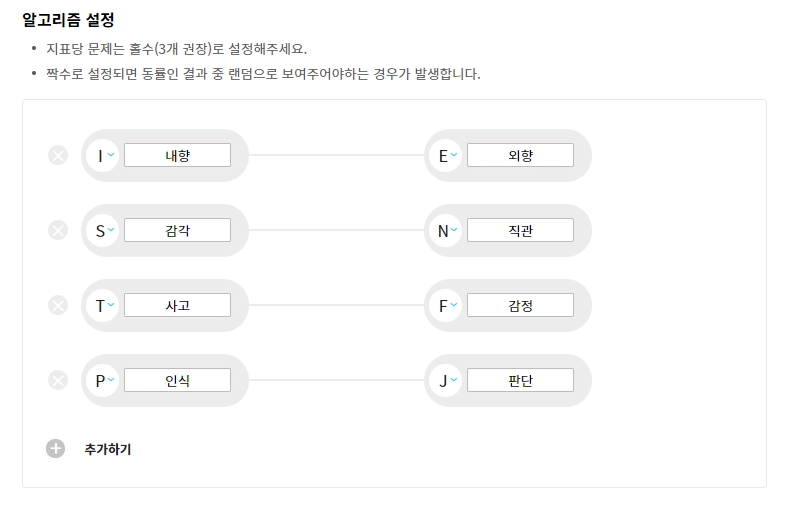Expand the P letter dropdown
789x507 pixels.
(103, 380)
